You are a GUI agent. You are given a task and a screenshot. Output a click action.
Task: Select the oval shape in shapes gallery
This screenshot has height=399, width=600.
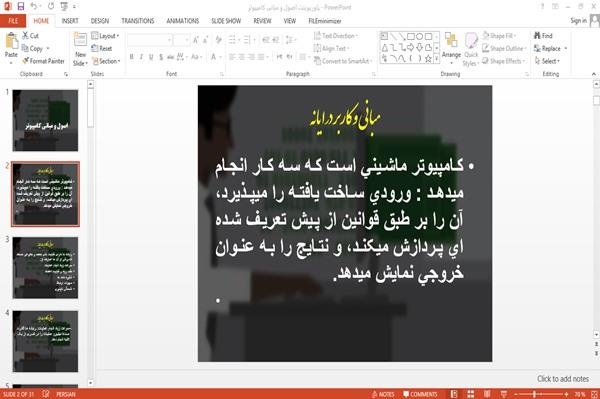[x=419, y=36]
